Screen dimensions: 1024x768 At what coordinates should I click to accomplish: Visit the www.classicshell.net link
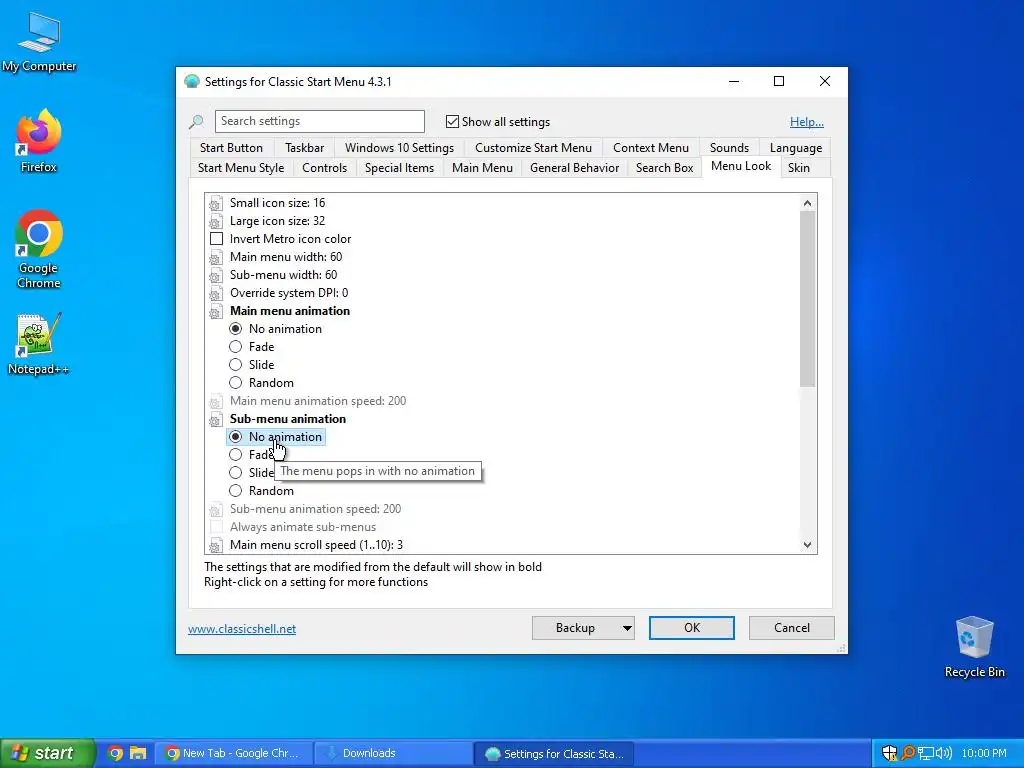click(x=242, y=629)
